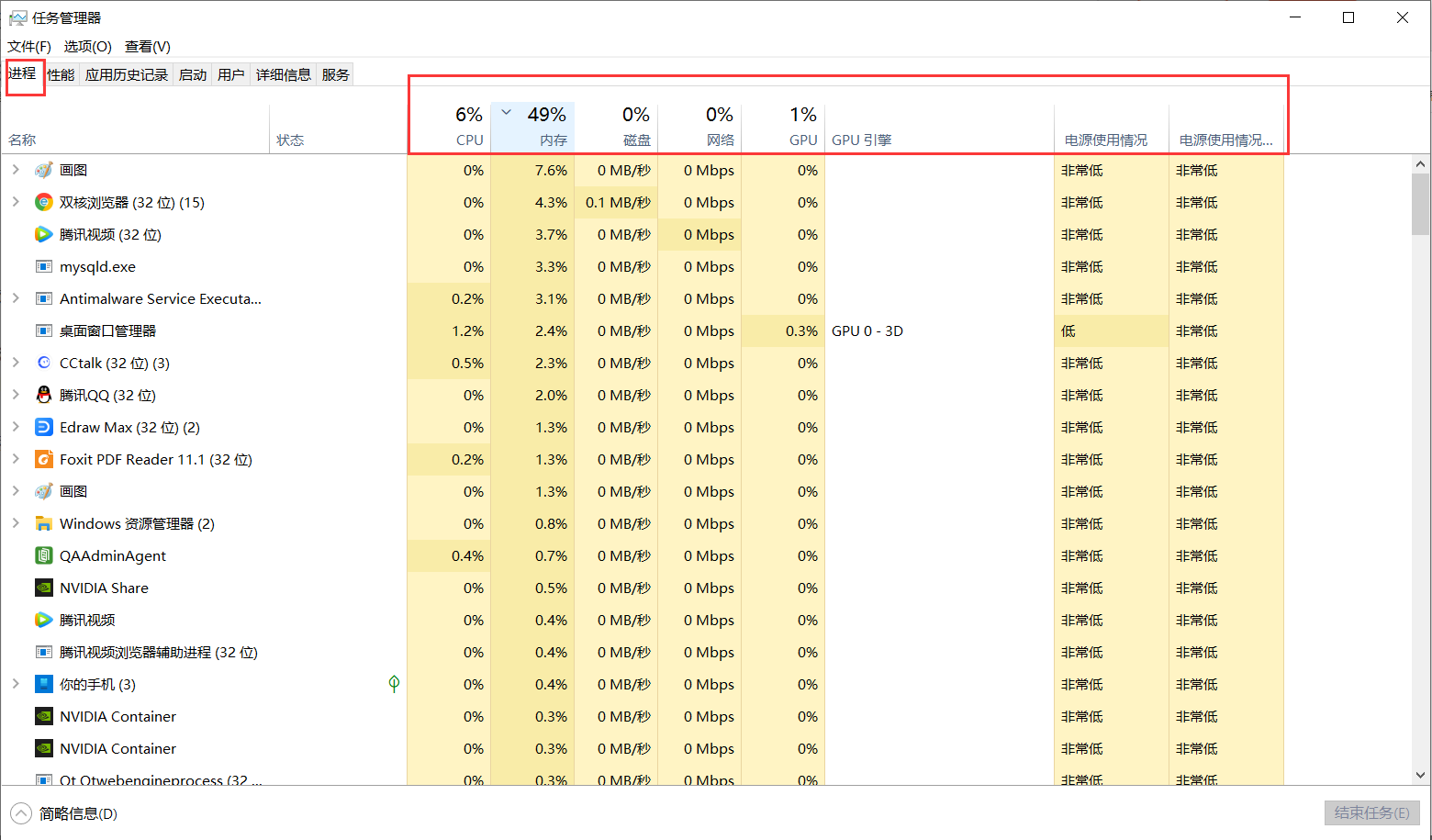The height and width of the screenshot is (840, 1432).
Task: Click the NVIDIA Share icon
Action: tap(43, 588)
